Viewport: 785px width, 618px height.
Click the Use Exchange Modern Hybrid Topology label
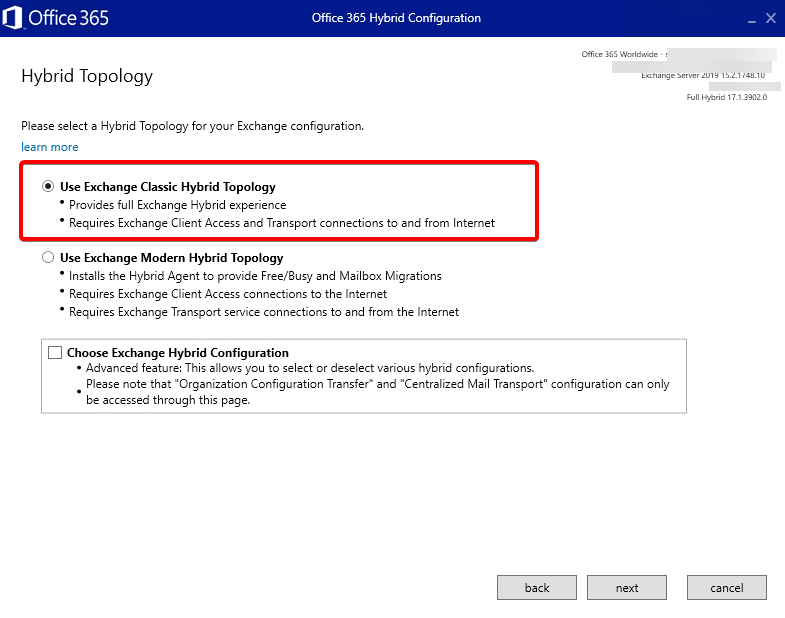click(171, 258)
